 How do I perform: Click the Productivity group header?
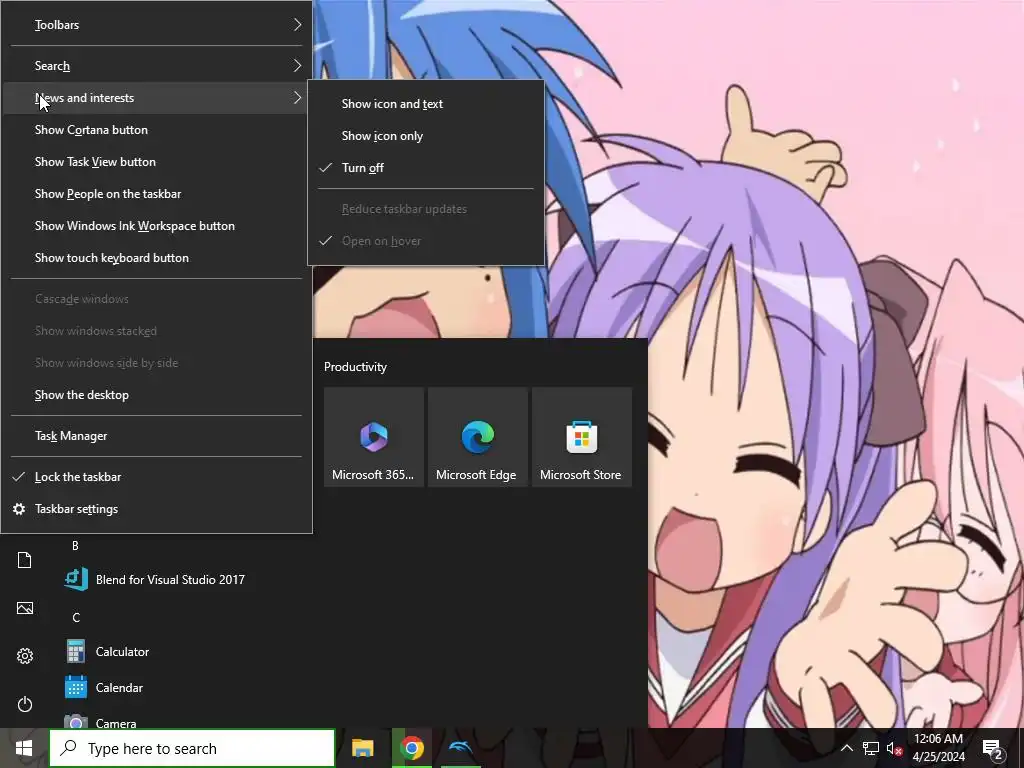355,367
